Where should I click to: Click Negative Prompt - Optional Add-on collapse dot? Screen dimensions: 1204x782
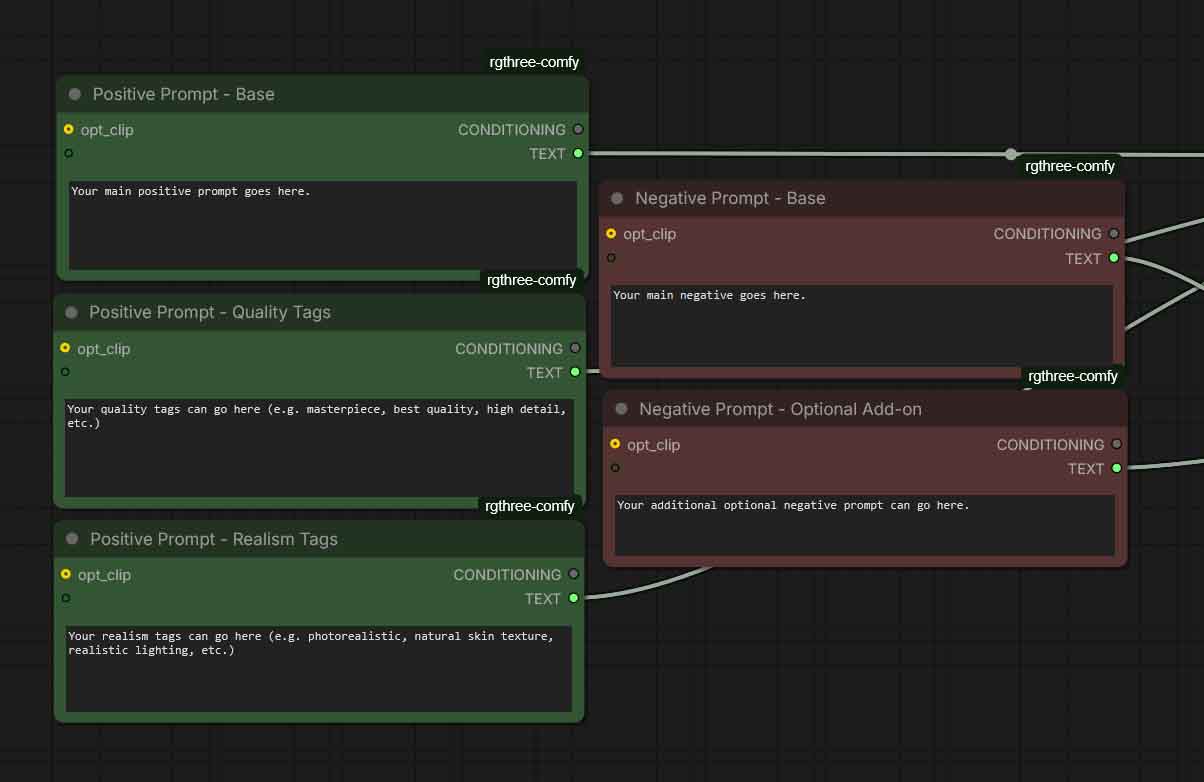[x=621, y=409]
